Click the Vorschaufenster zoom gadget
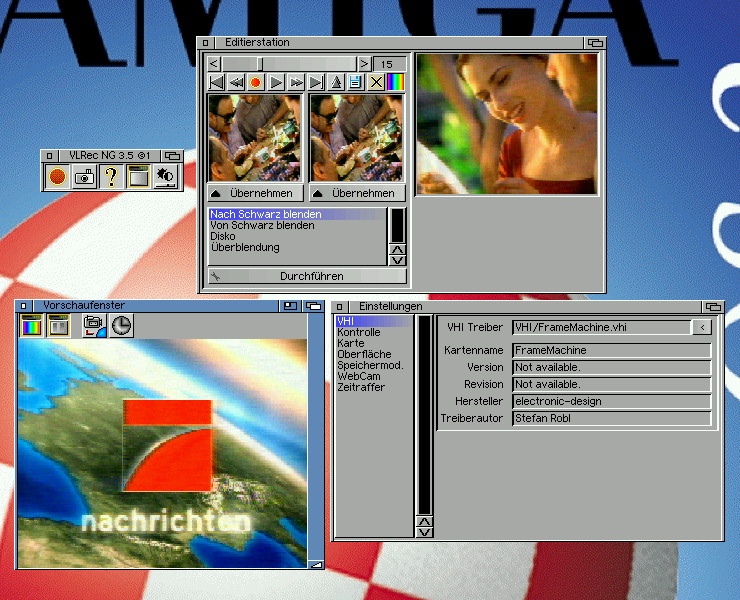Screen dimensions: 740x600 coord(290,306)
